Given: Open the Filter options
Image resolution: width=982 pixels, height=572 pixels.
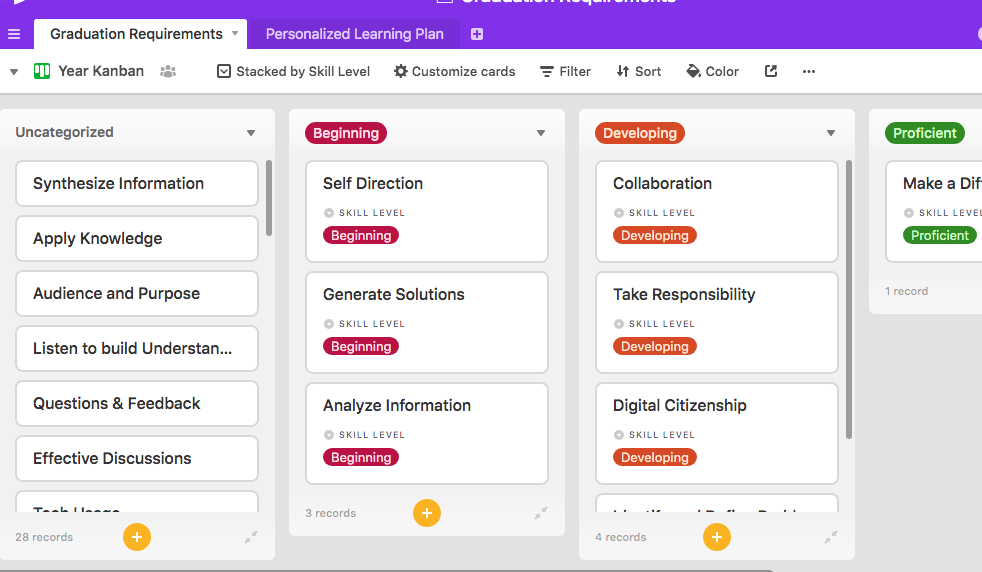Looking at the screenshot, I should click(x=565, y=71).
